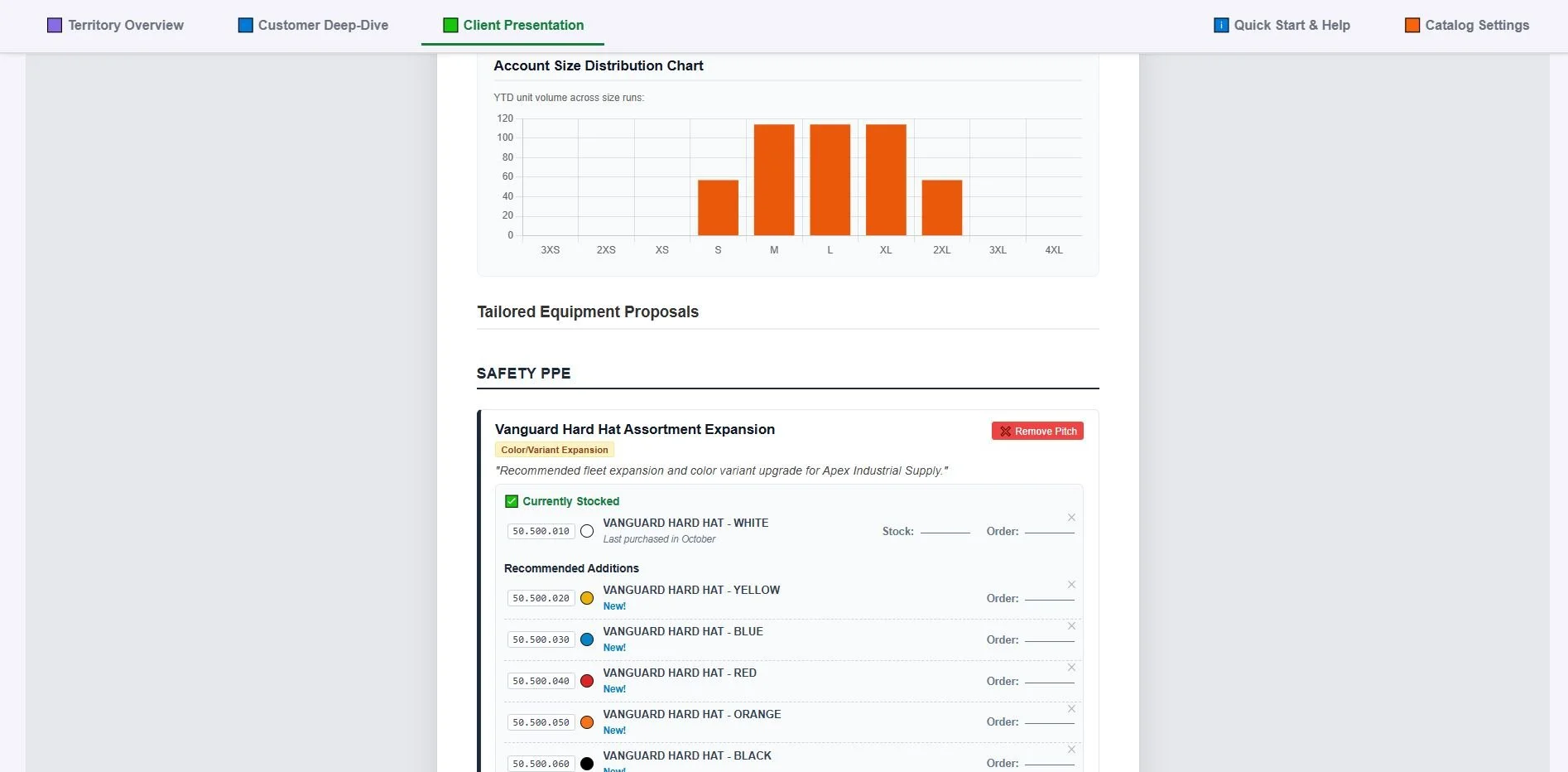The height and width of the screenshot is (772, 1568).
Task: Click the XL size bar in chart
Action: [886, 180]
